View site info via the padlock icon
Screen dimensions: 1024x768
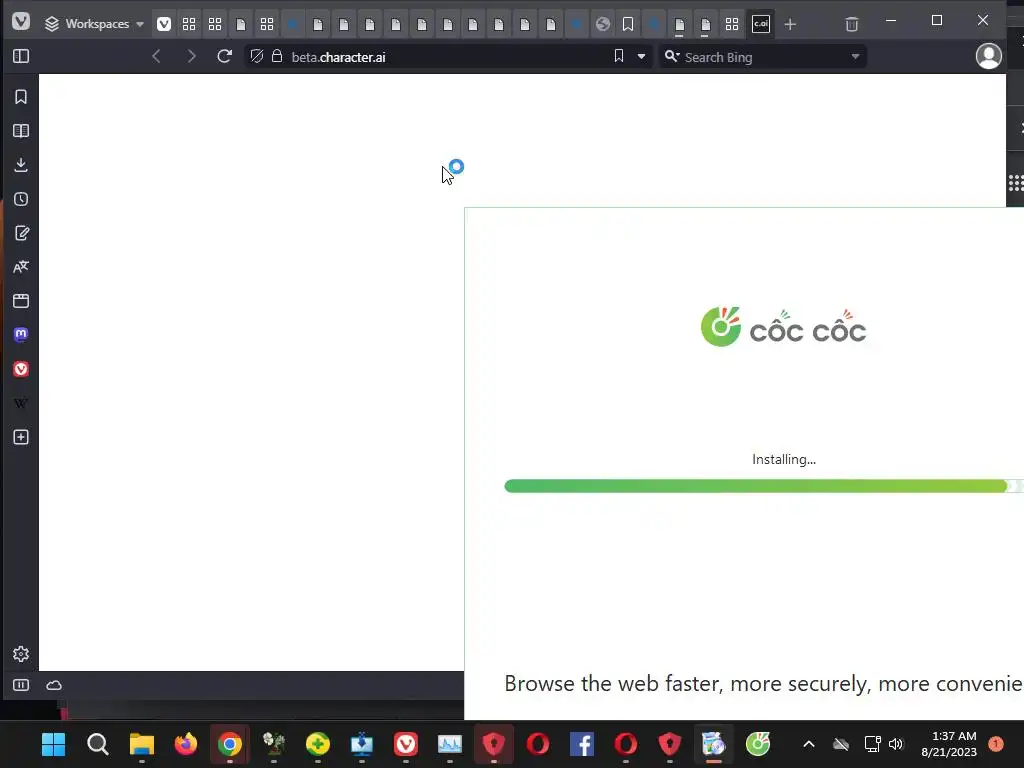tap(277, 56)
